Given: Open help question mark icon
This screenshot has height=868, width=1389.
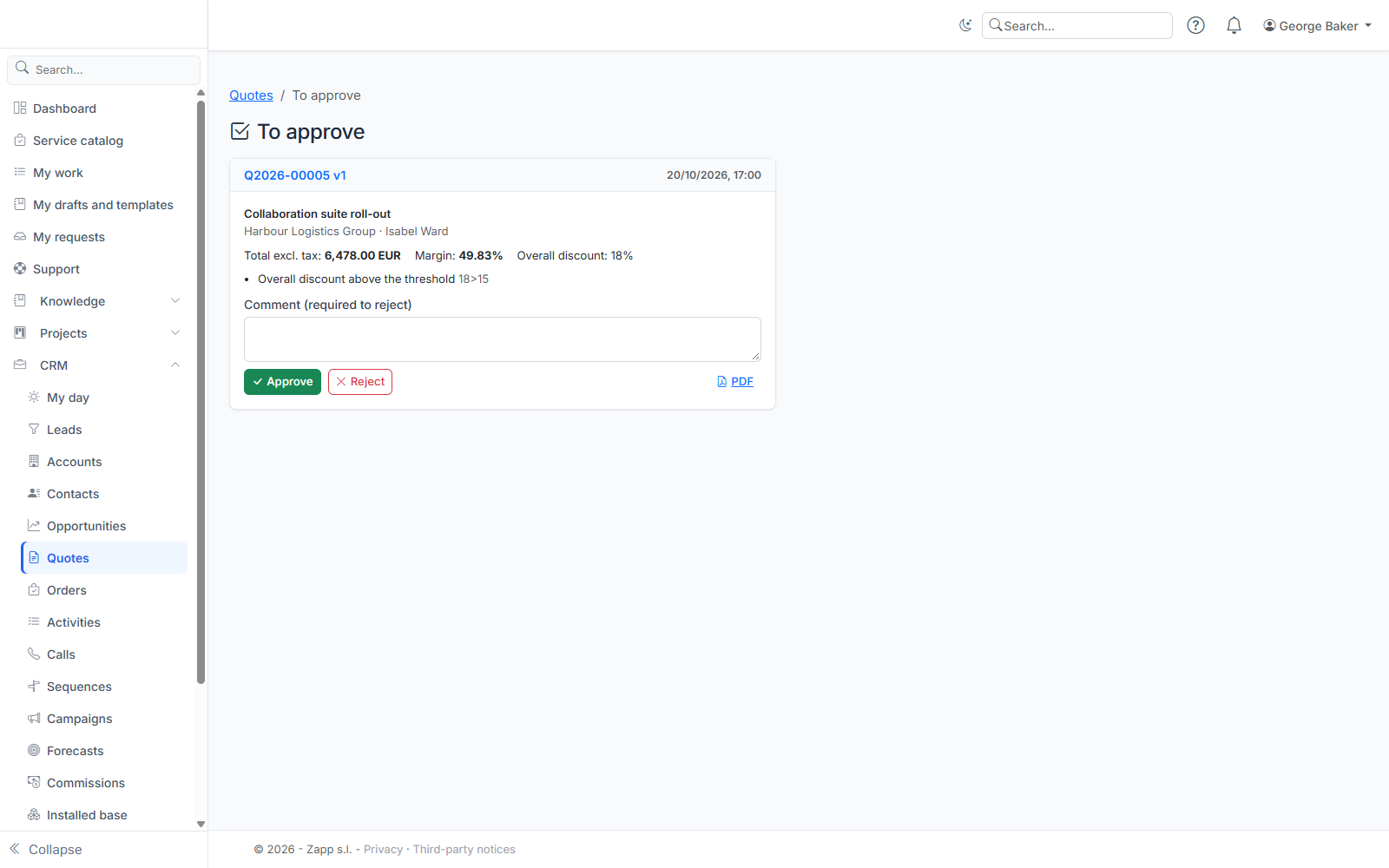Looking at the screenshot, I should tap(1195, 25).
